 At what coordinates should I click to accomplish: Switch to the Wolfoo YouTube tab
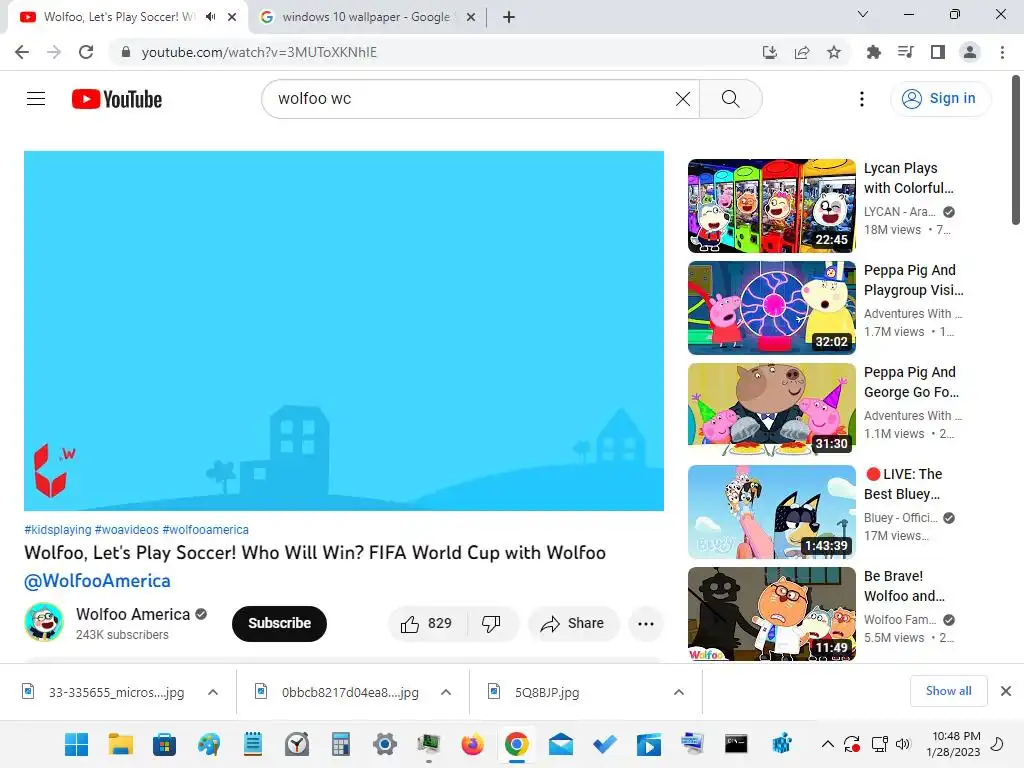pyautogui.click(x=119, y=17)
